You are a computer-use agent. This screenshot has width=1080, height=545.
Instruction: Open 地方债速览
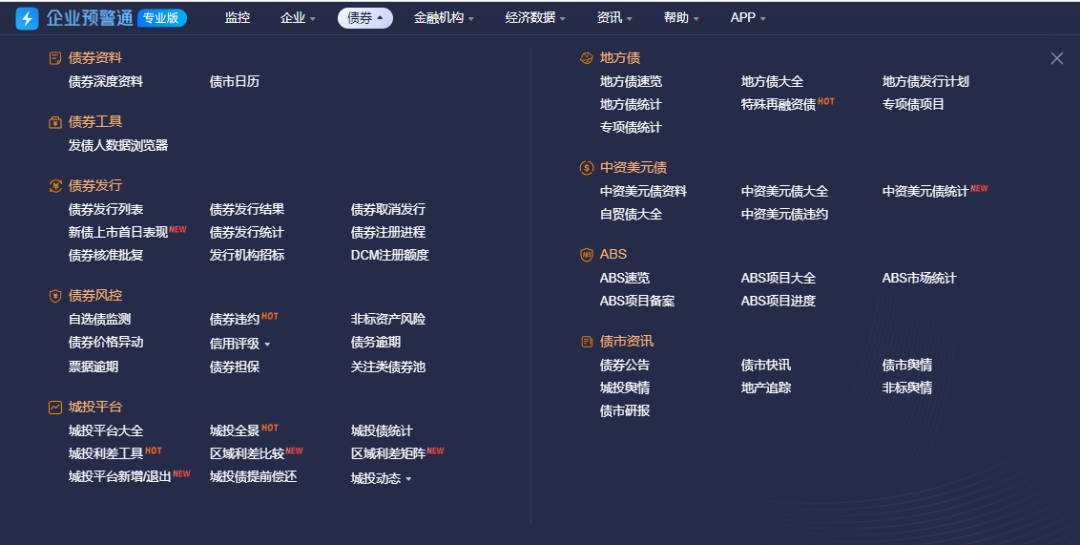[631, 81]
